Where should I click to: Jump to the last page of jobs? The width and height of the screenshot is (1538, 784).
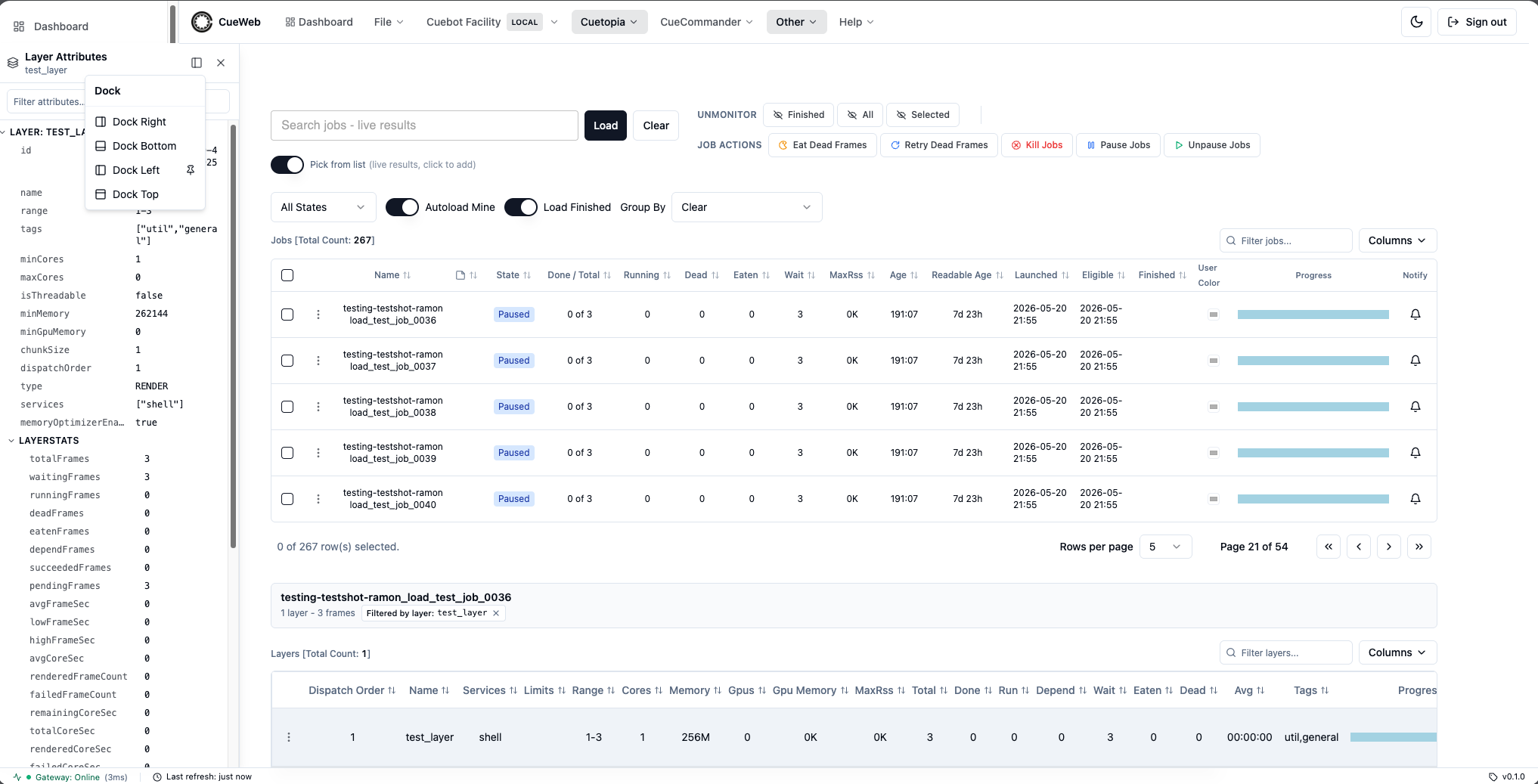pyautogui.click(x=1419, y=547)
